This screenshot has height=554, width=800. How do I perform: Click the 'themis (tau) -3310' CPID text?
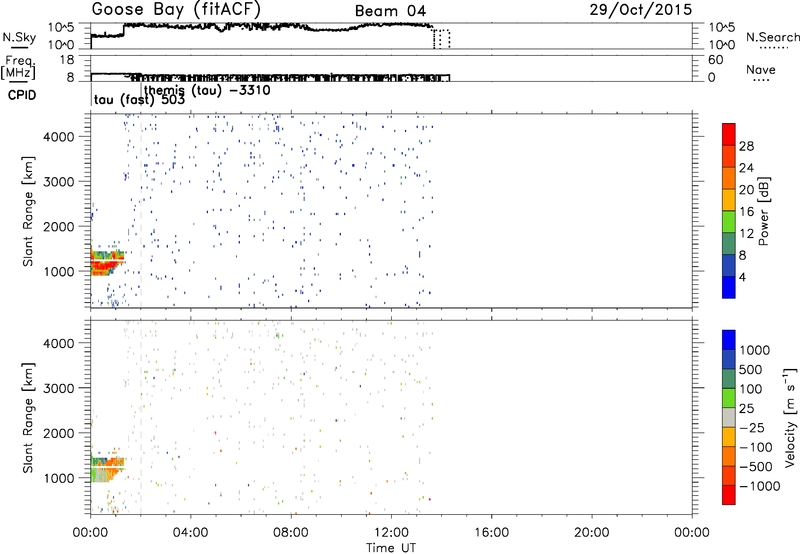tap(207, 90)
